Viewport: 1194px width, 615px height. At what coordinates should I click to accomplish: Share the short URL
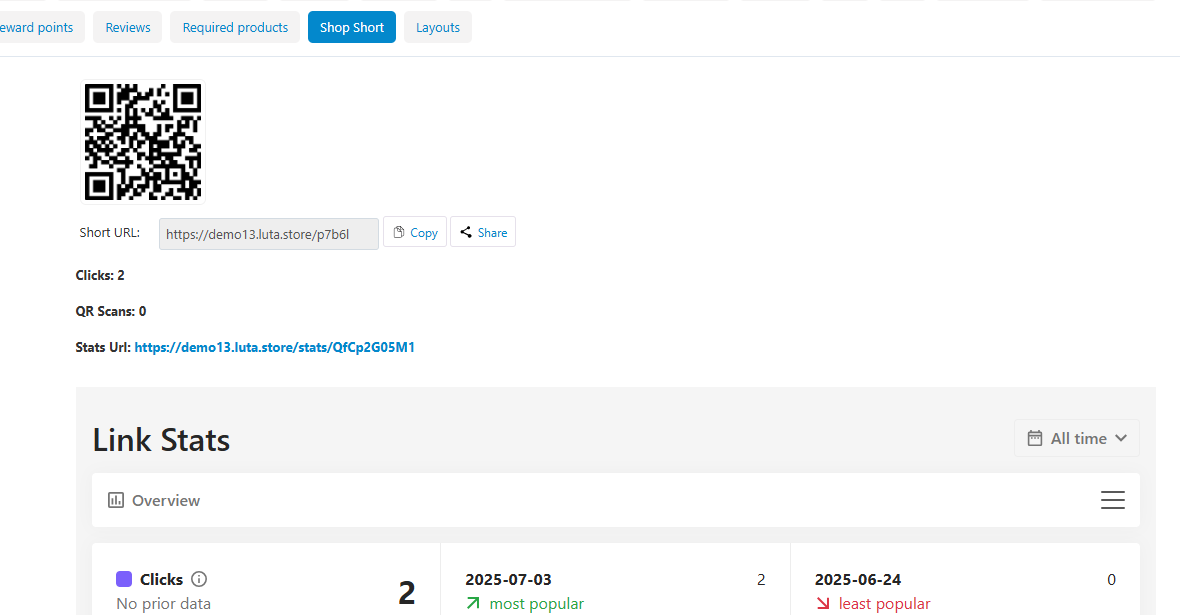[483, 232]
